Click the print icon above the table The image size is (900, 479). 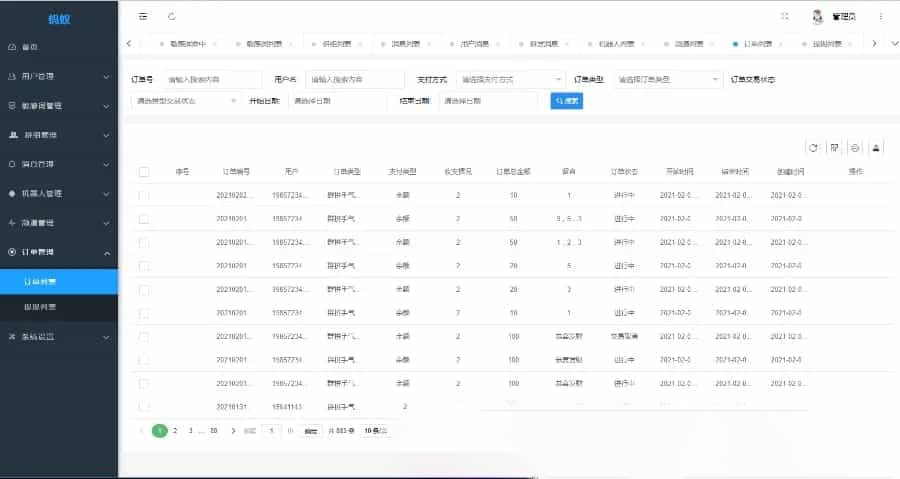click(x=876, y=147)
